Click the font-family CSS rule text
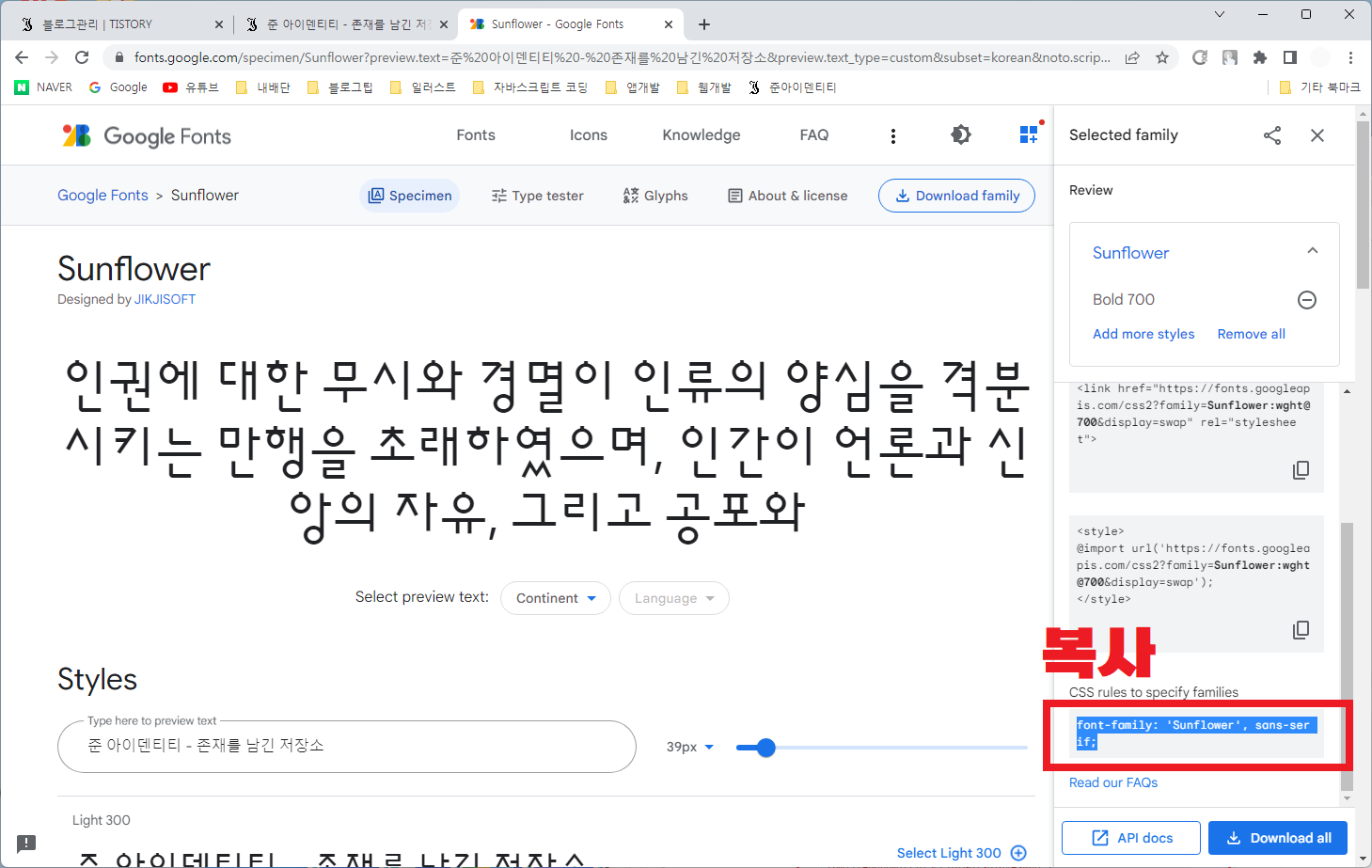Image resolution: width=1372 pixels, height=868 pixels. coord(1196,734)
